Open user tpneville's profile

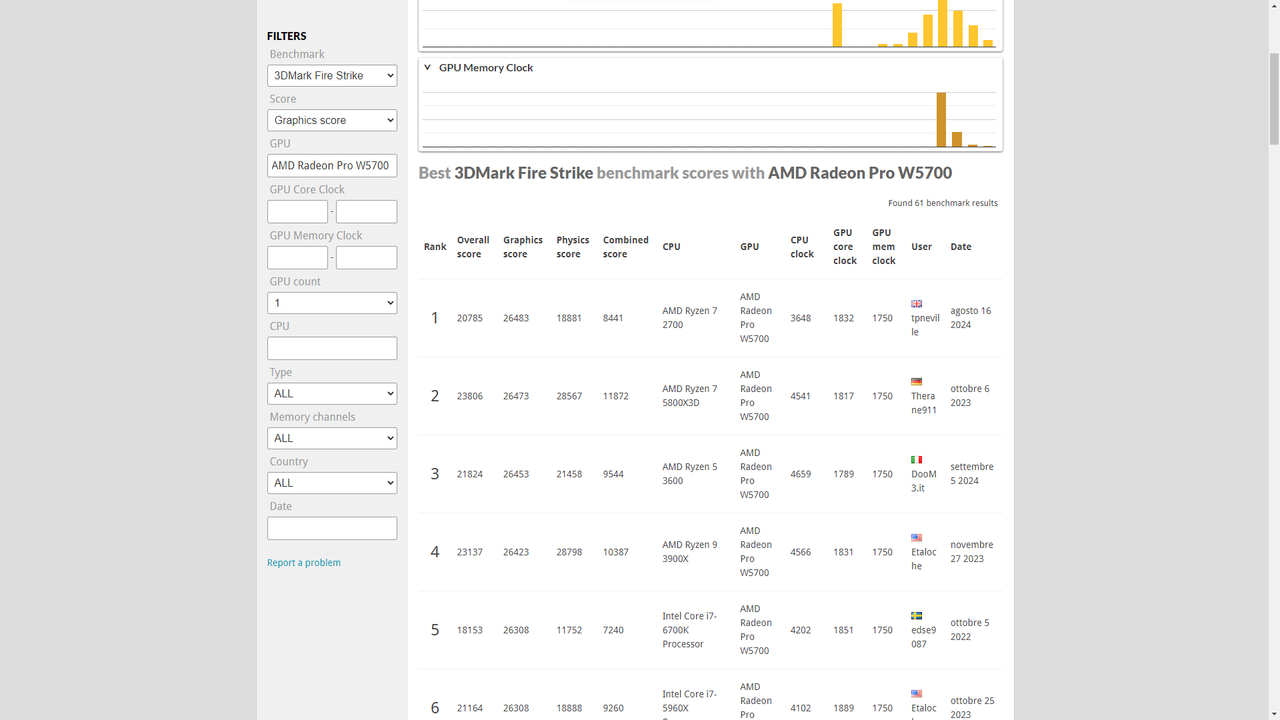click(x=925, y=325)
